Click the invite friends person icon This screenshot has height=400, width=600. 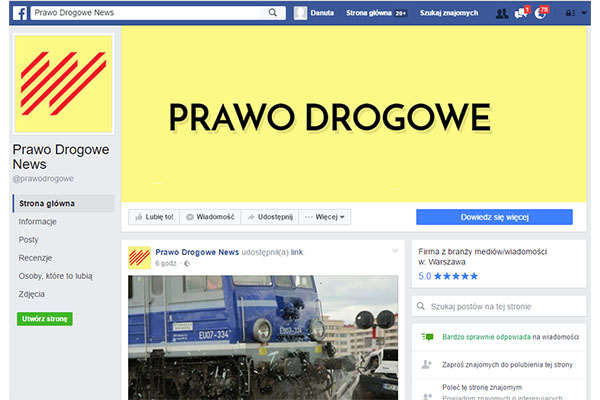426,364
